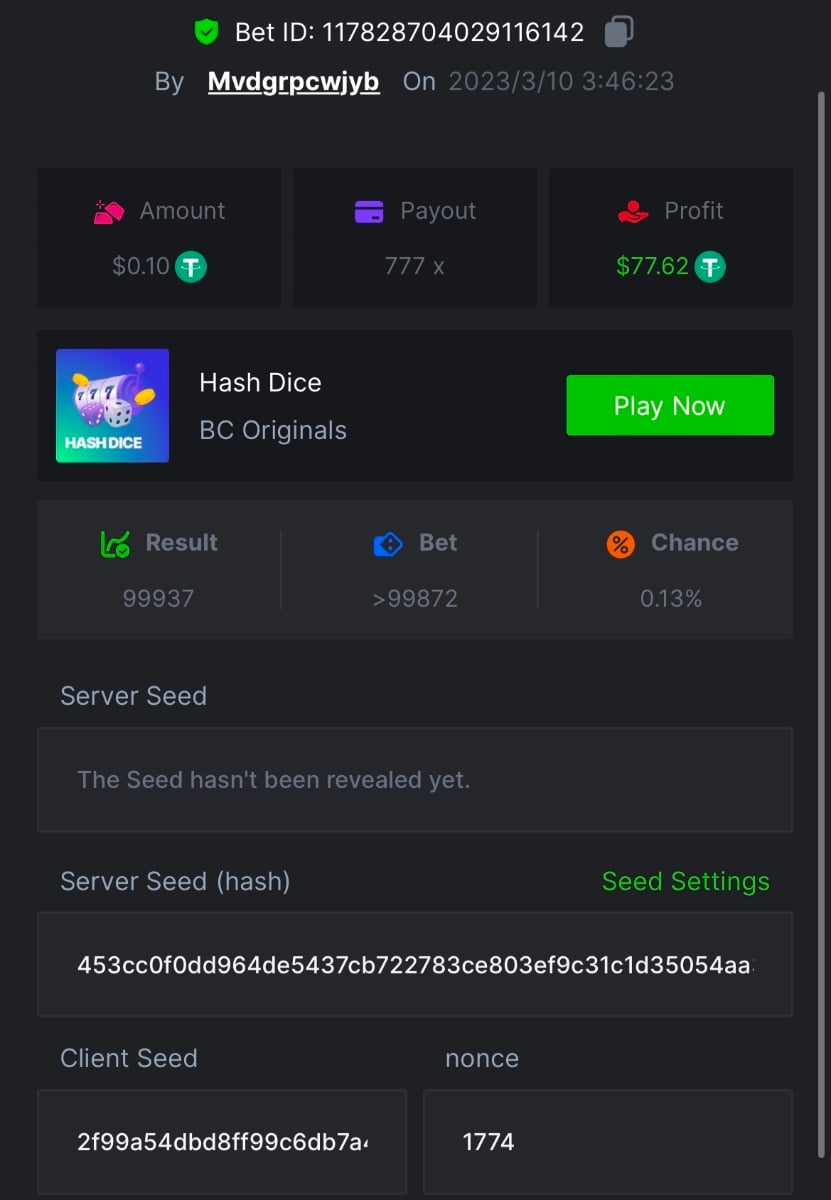Click the Hash Dice game title
831x1200 pixels.
point(260,383)
